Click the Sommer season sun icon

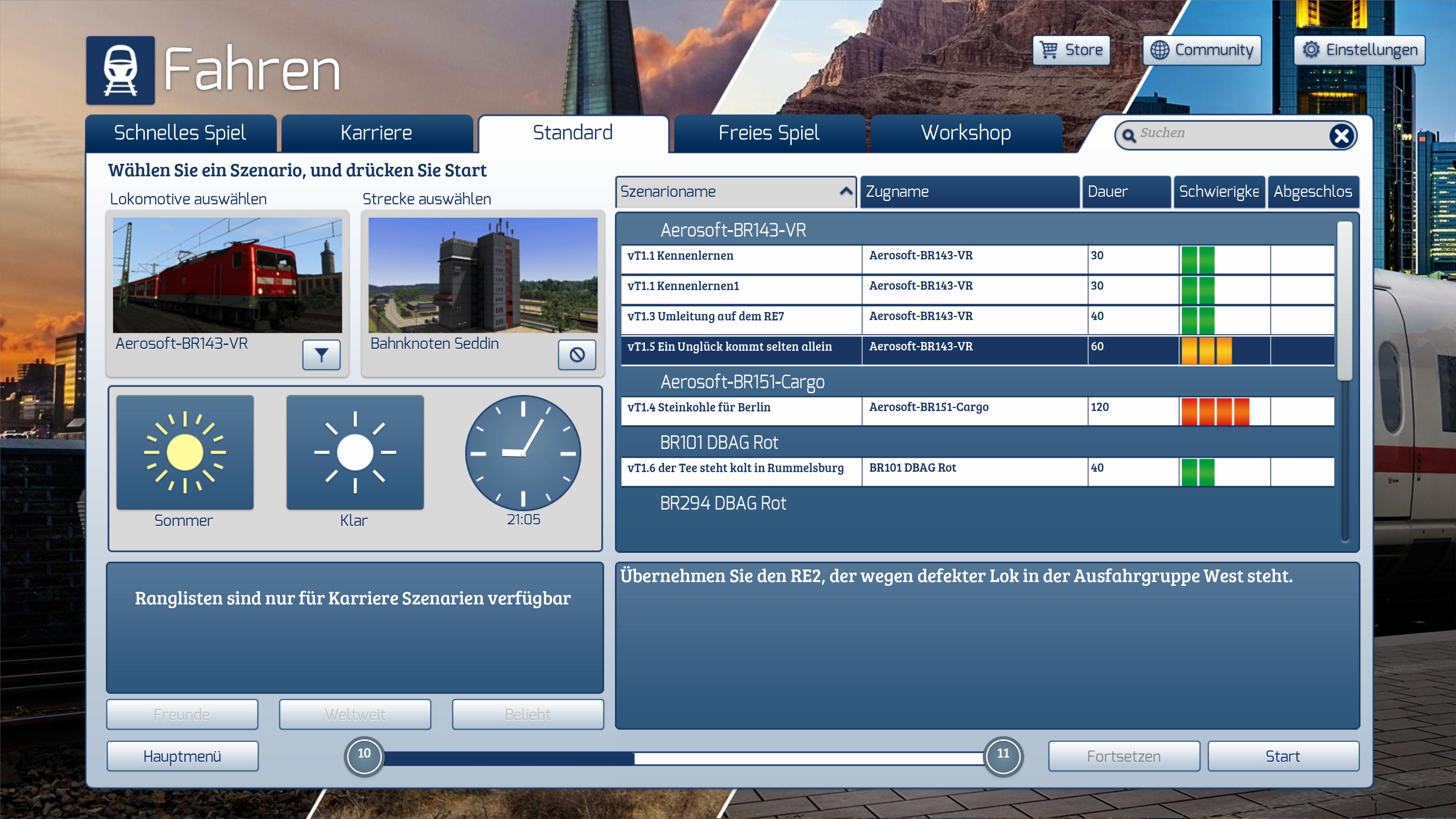(185, 452)
